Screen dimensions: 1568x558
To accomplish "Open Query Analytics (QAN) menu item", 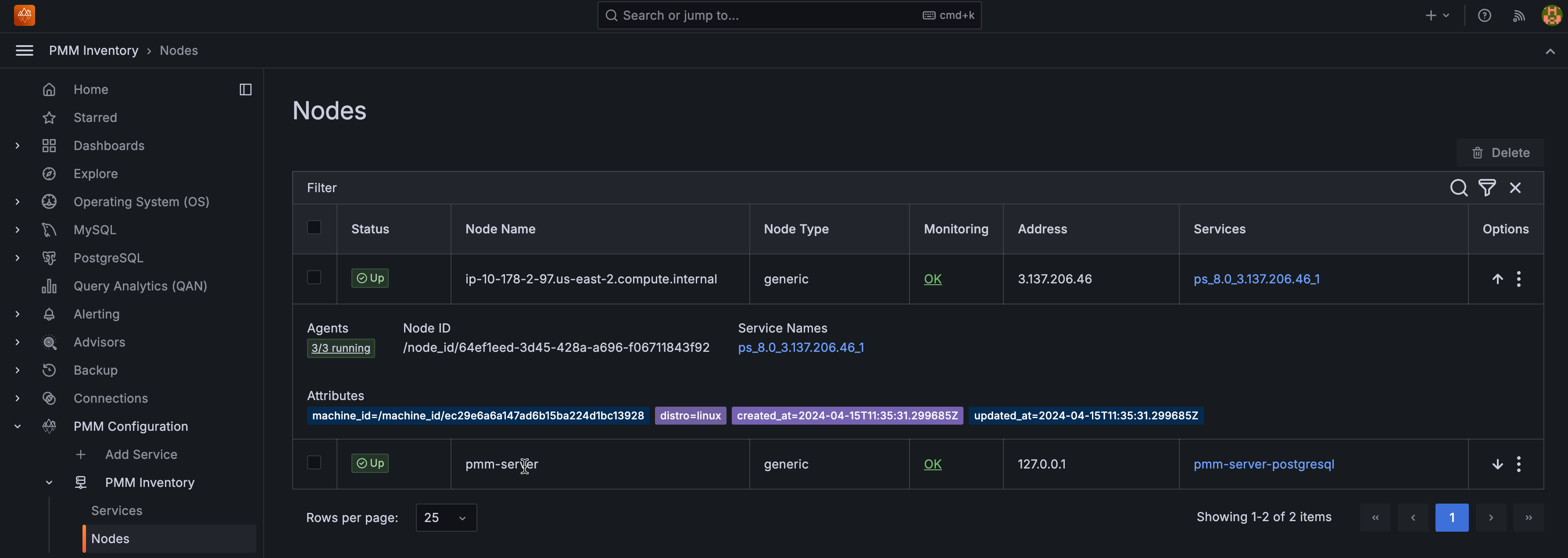I will click(140, 286).
